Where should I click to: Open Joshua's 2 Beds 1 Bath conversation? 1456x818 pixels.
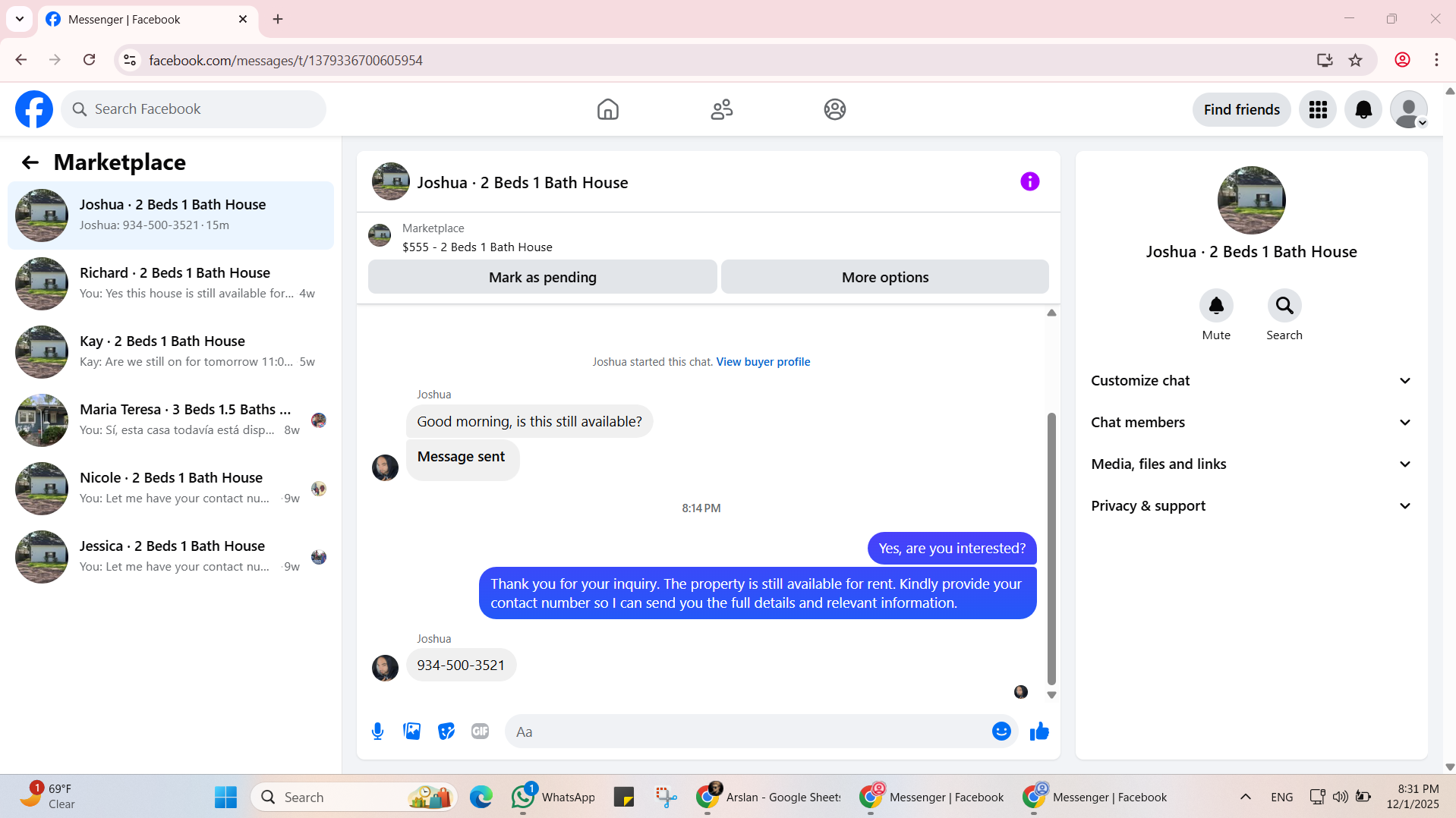[171, 216]
